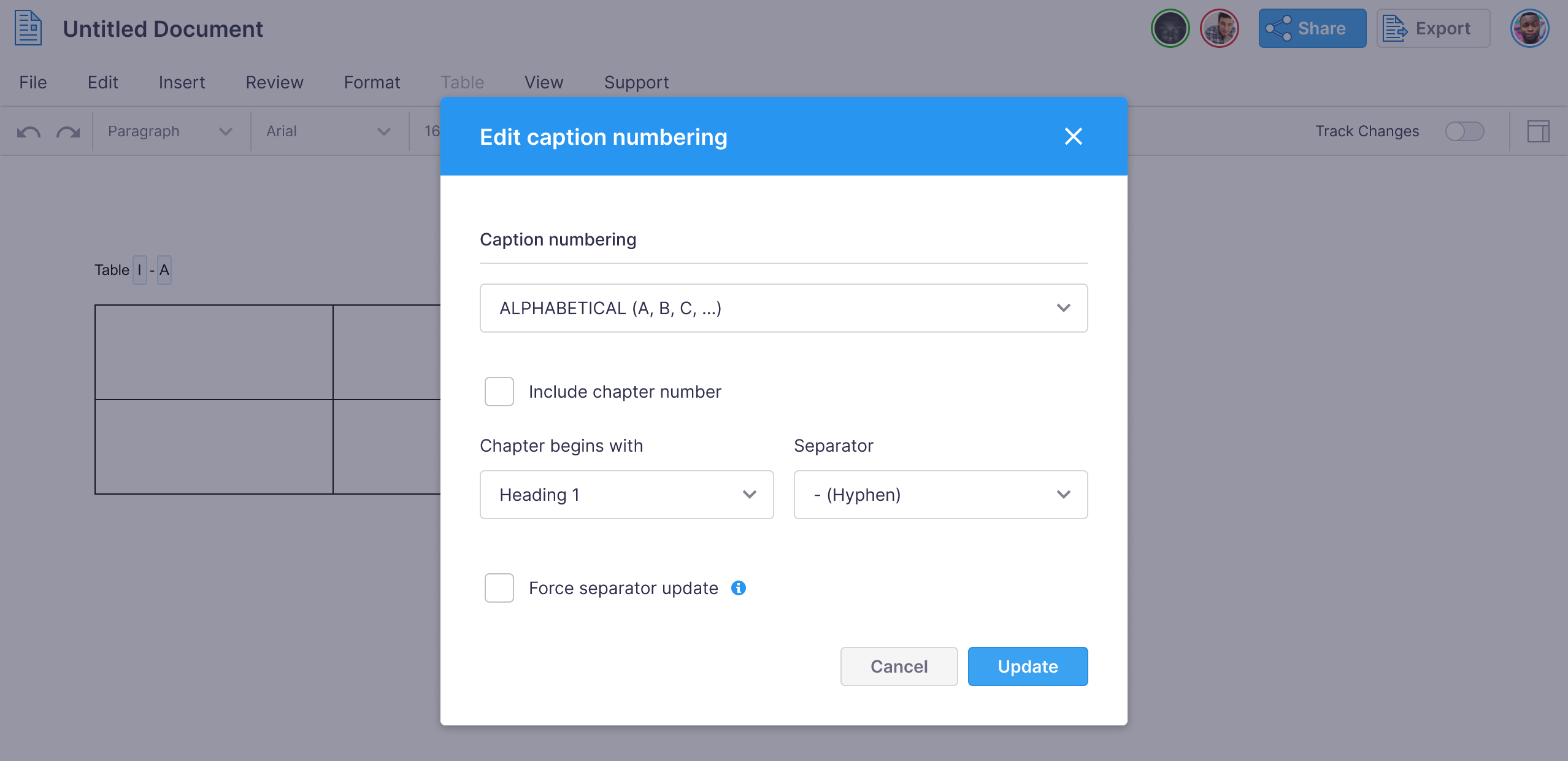The height and width of the screenshot is (761, 1568).
Task: Open the Hyphen separator dropdown
Action: [x=941, y=495]
